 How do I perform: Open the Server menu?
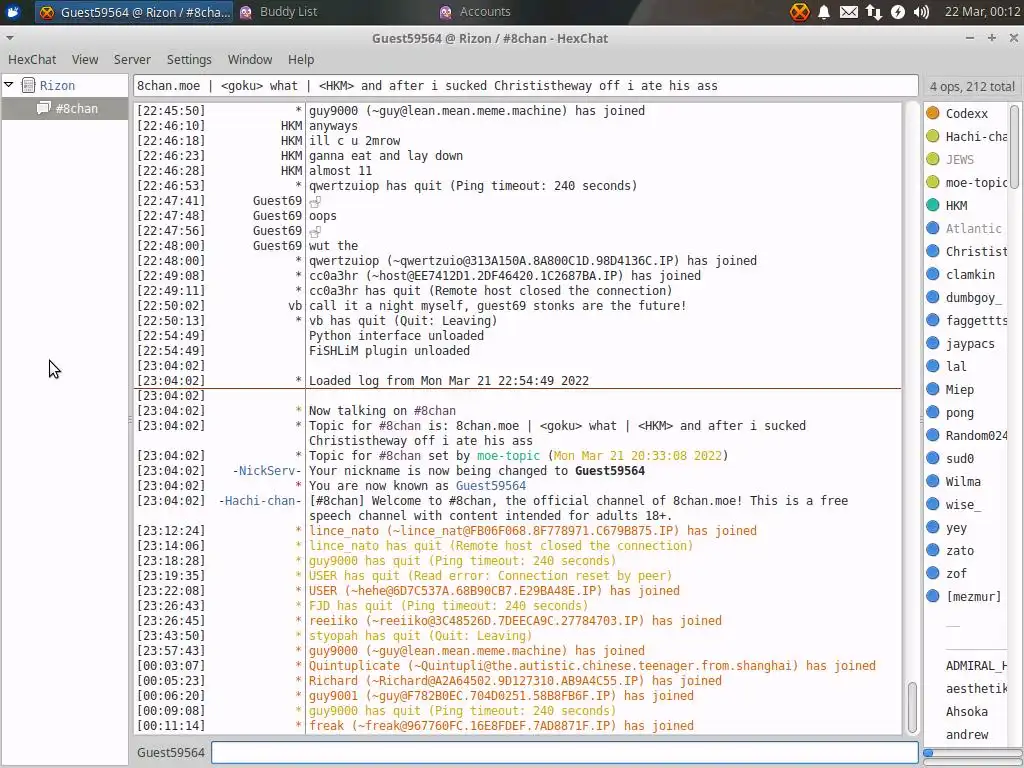pyautogui.click(x=132, y=59)
